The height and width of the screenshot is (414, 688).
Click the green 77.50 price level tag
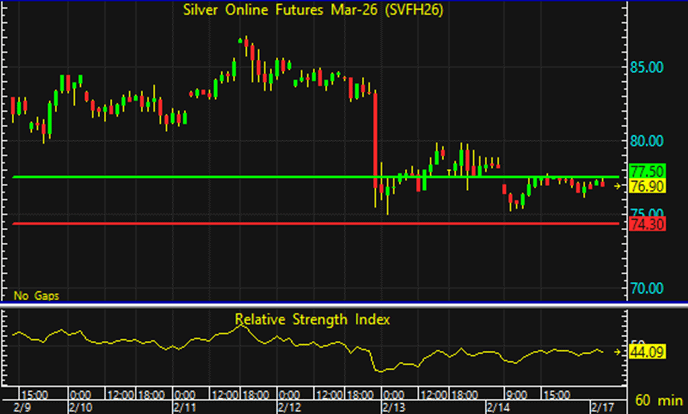pyautogui.click(x=642, y=171)
